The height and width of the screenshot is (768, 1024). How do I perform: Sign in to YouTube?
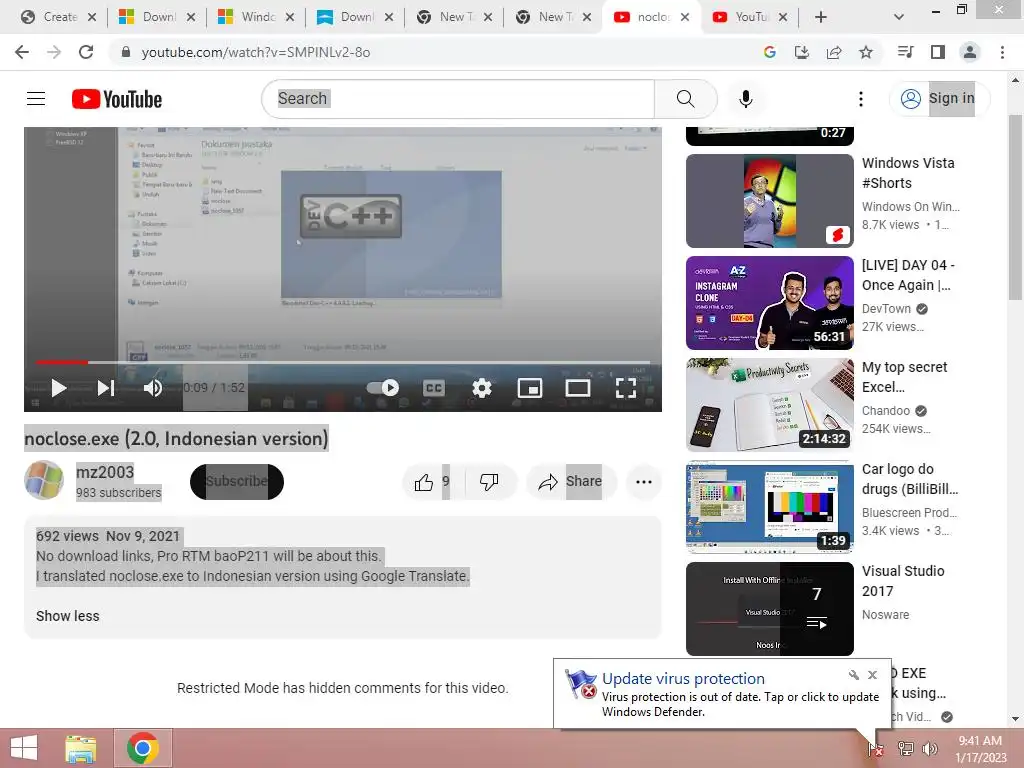(x=939, y=99)
